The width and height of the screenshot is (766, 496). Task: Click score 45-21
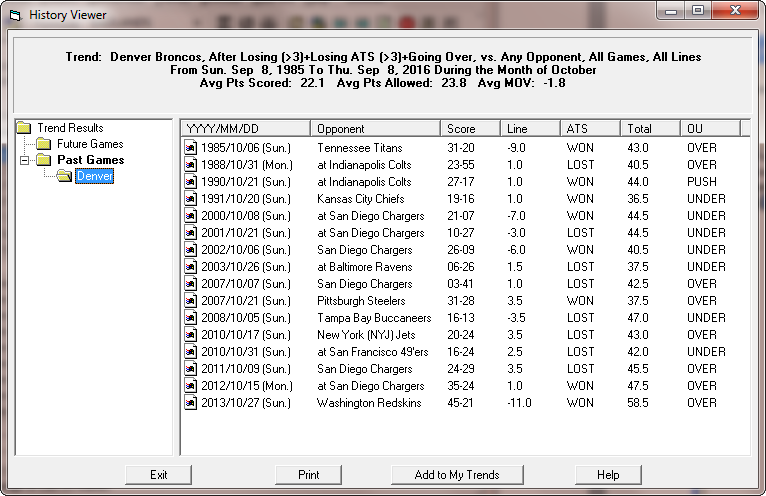461,403
